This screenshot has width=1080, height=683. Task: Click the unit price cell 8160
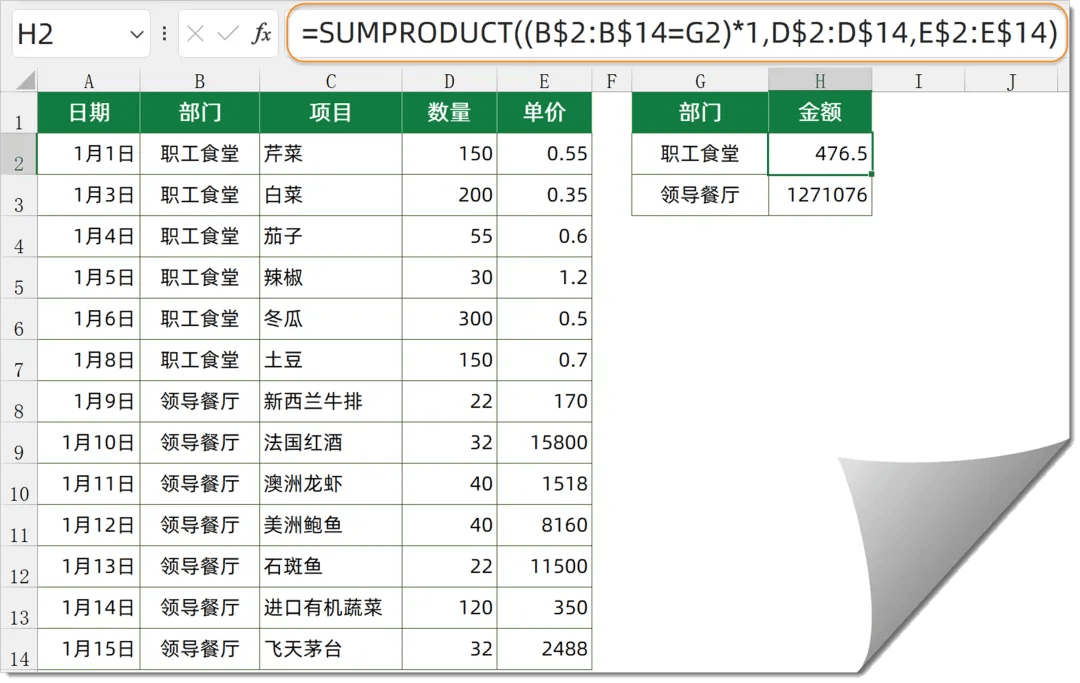tap(544, 525)
